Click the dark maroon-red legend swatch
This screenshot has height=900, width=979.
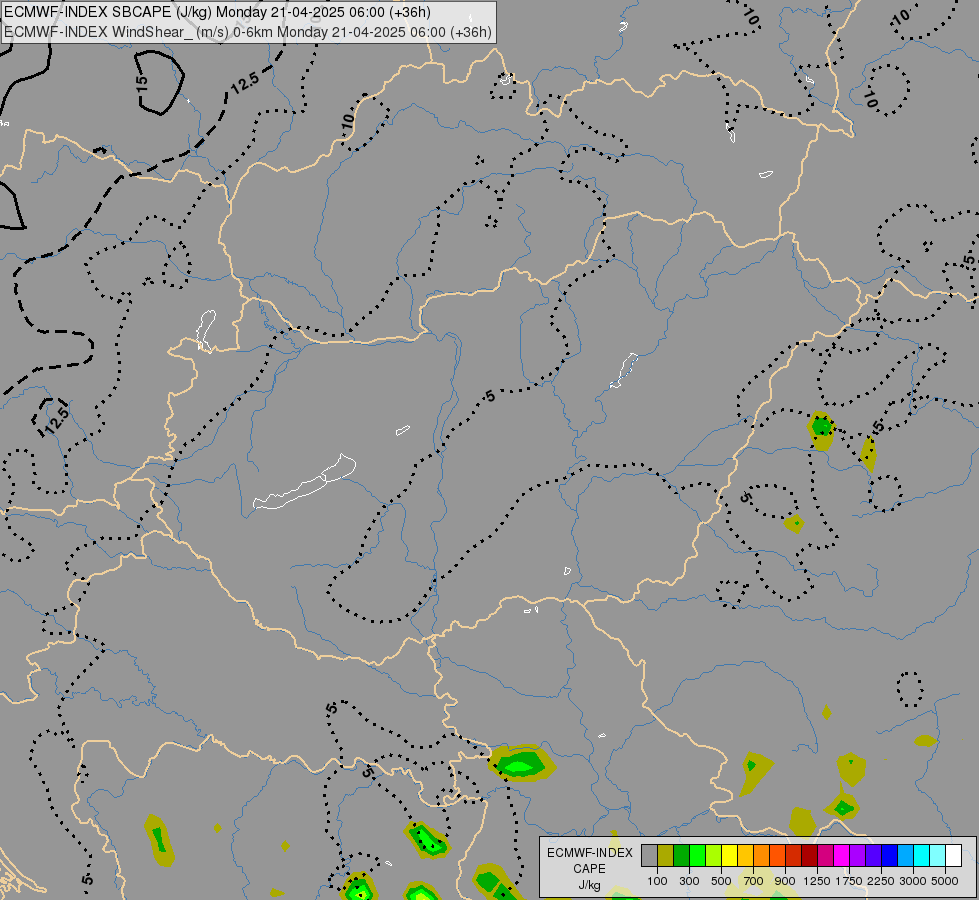(809, 856)
